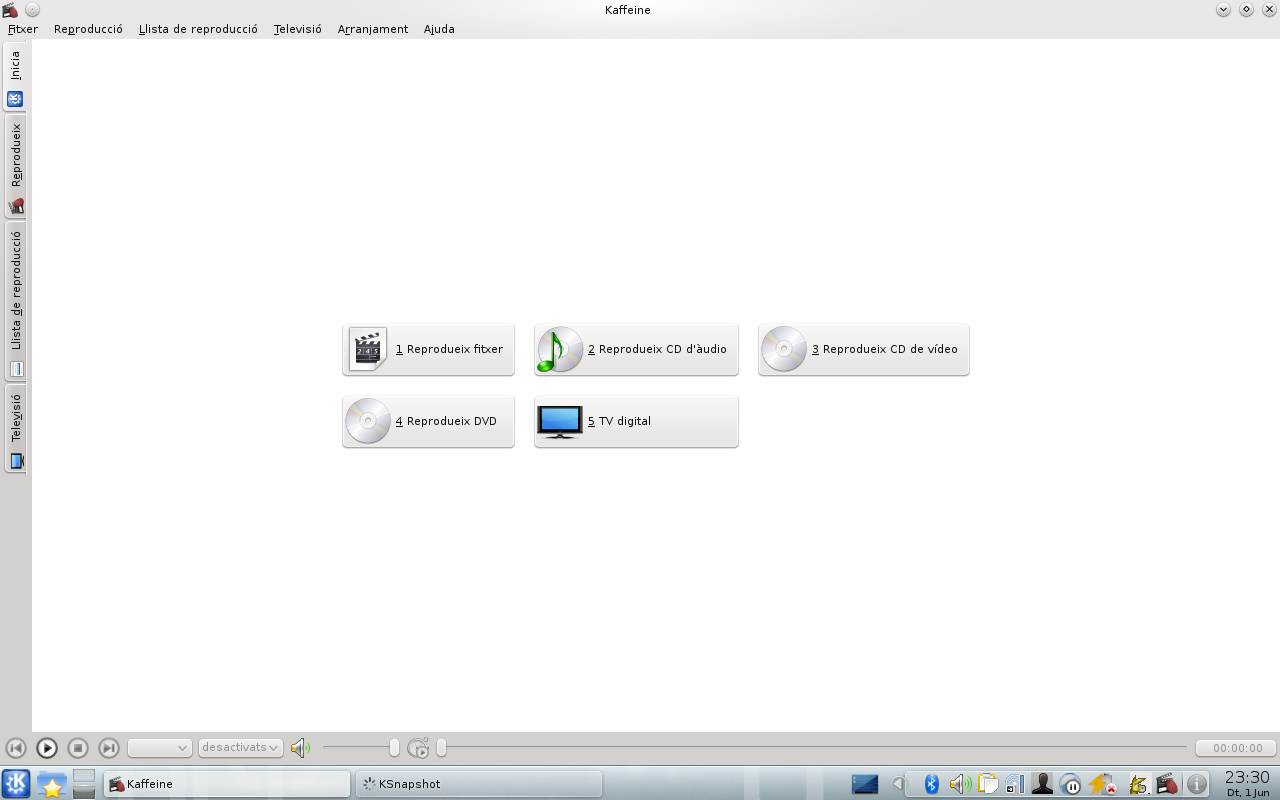Open the TV digital button

coord(636,422)
